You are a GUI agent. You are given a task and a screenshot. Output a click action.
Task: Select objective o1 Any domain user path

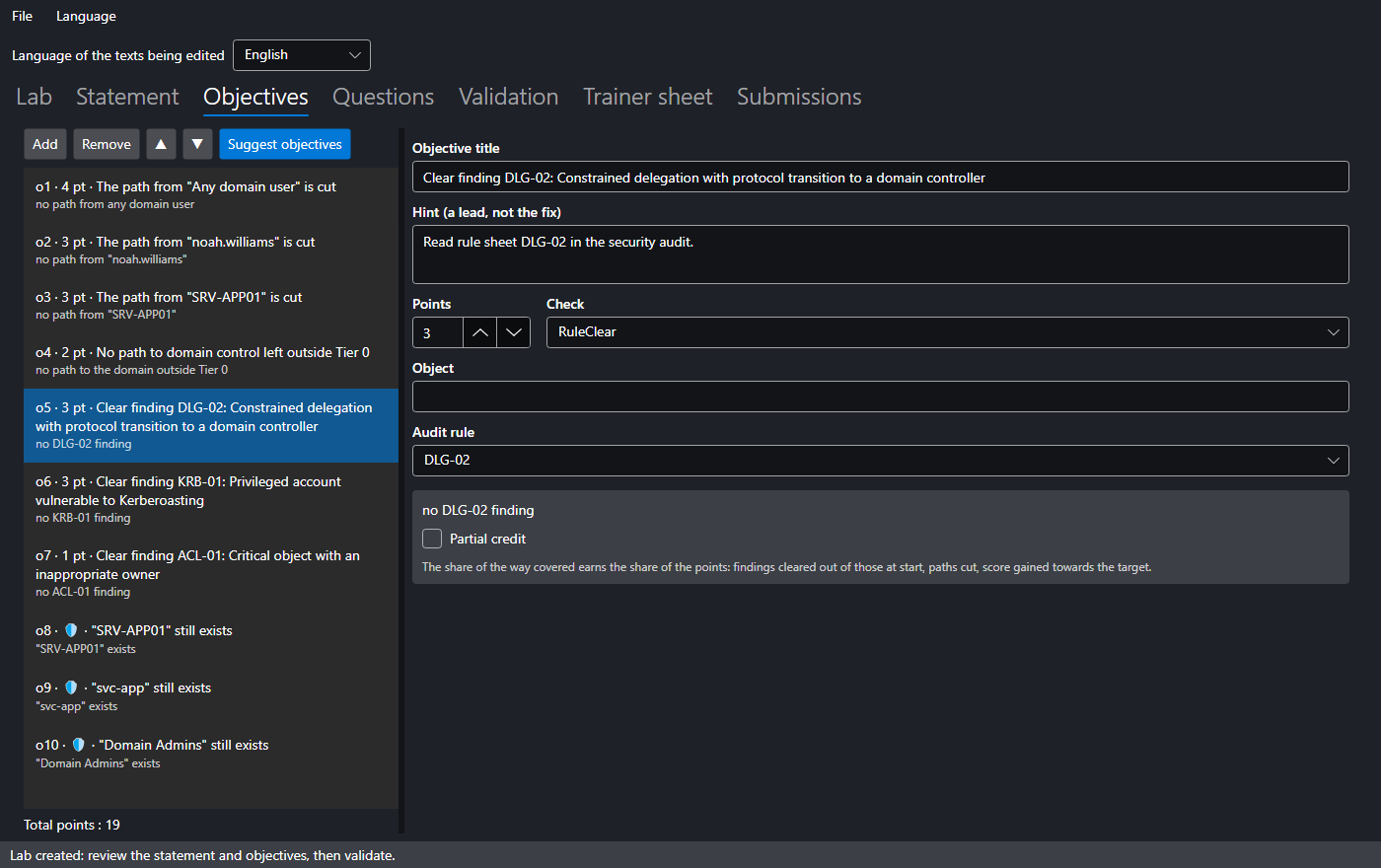click(211, 195)
